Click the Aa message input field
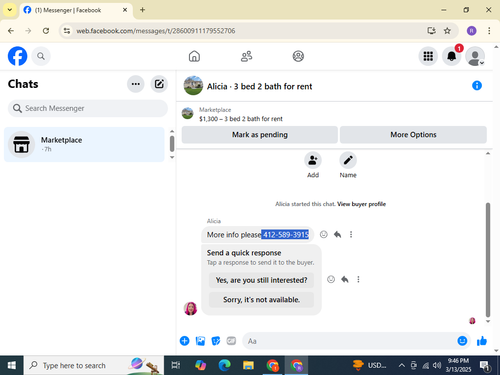 click(x=350, y=341)
